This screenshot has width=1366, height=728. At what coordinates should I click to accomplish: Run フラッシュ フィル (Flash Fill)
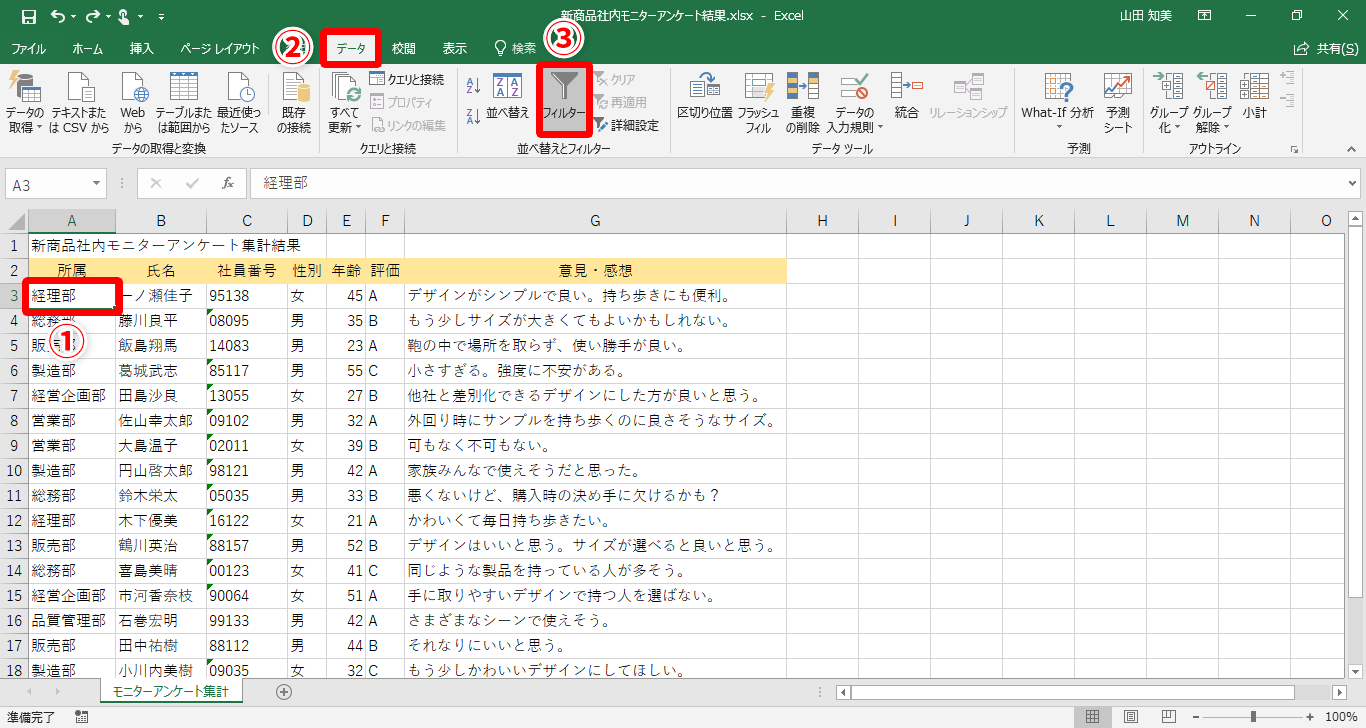point(759,104)
